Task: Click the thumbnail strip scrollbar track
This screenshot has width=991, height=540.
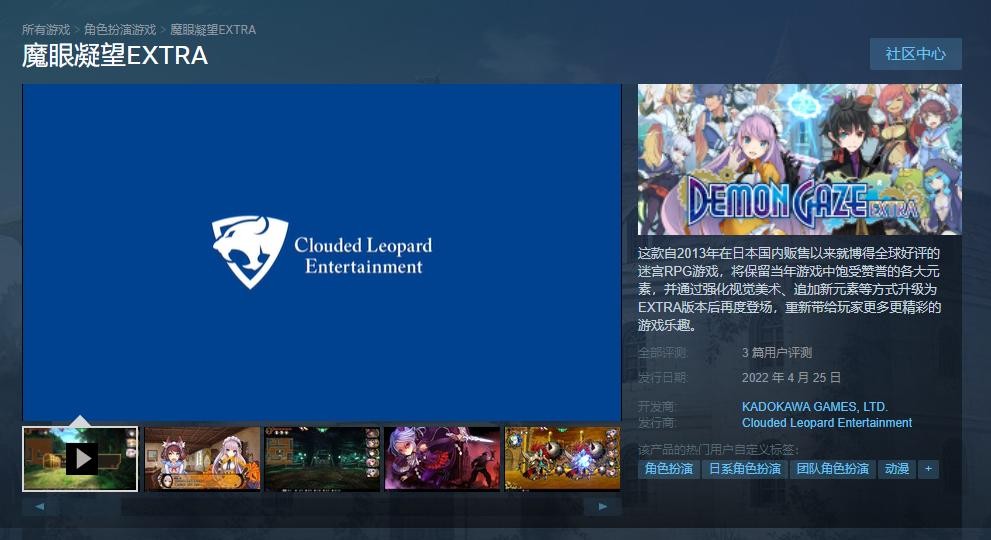Action: click(x=321, y=506)
